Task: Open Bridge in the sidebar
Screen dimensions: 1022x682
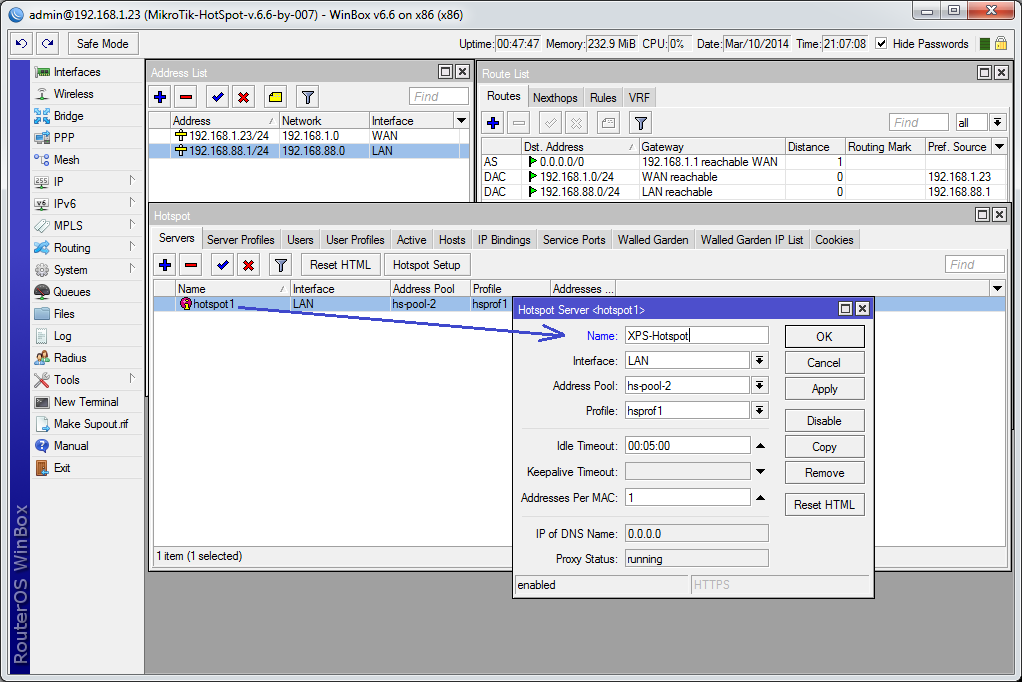Action: 68,116
